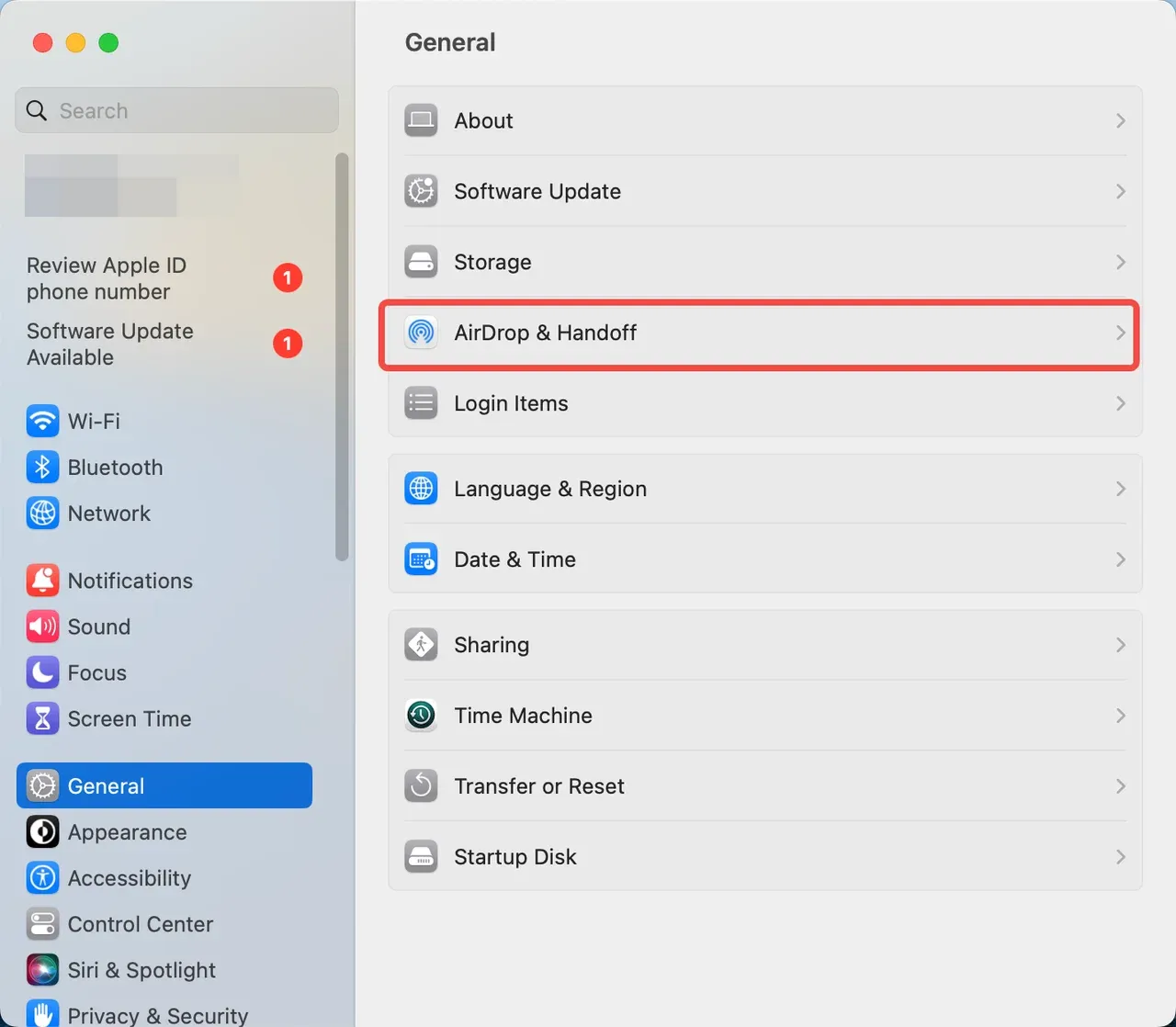
Task: Click the "Storage" label
Action: [492, 262]
